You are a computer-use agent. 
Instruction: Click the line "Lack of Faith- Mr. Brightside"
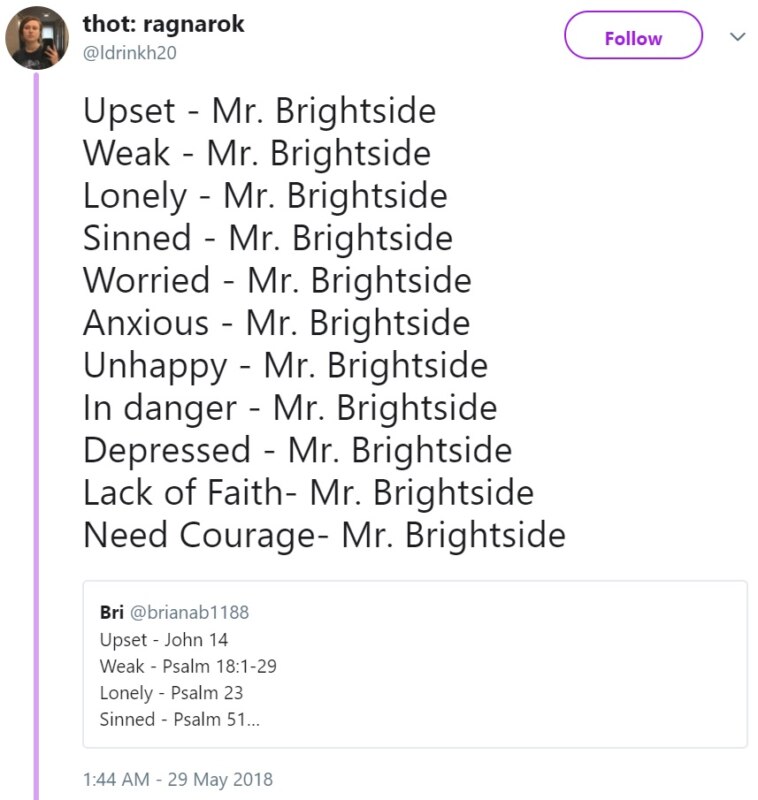(309, 493)
